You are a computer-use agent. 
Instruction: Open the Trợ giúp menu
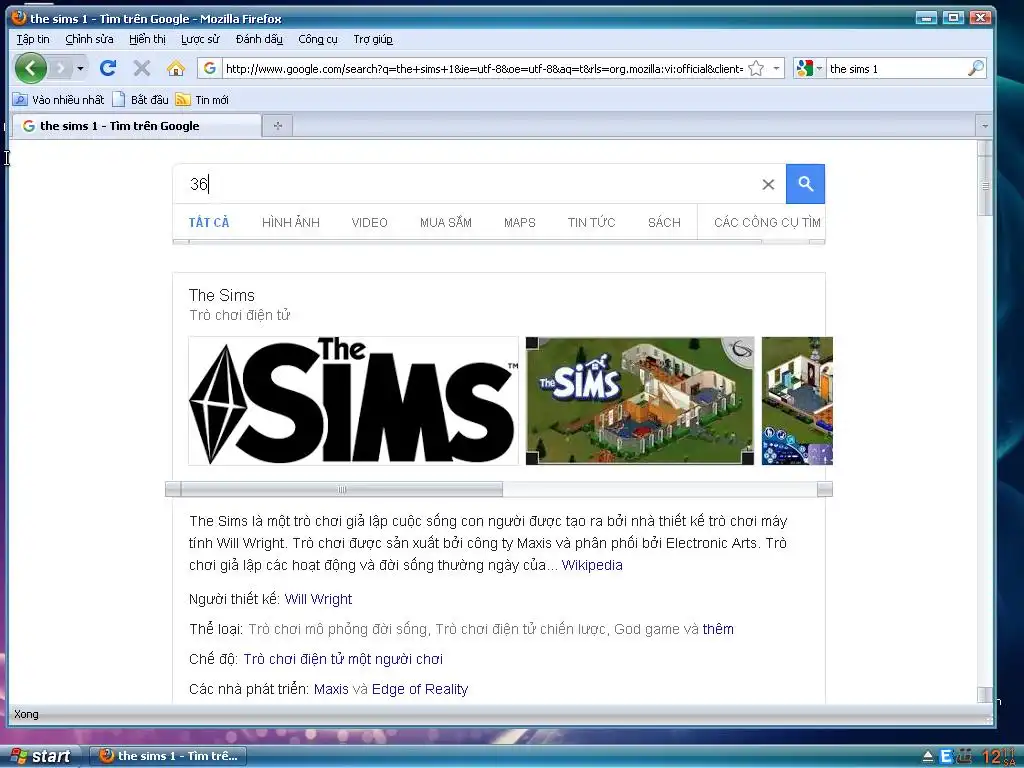[x=373, y=39]
